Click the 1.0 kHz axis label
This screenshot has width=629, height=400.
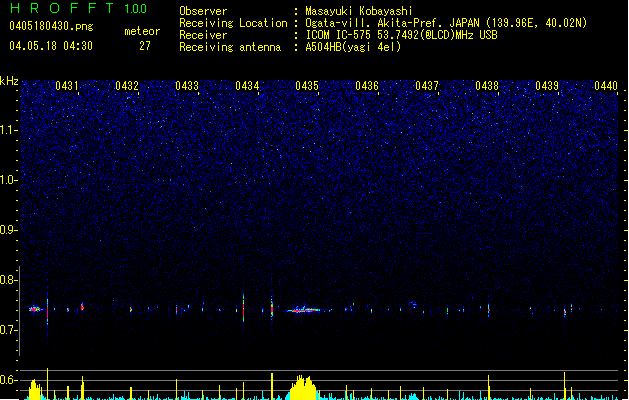pos(9,180)
